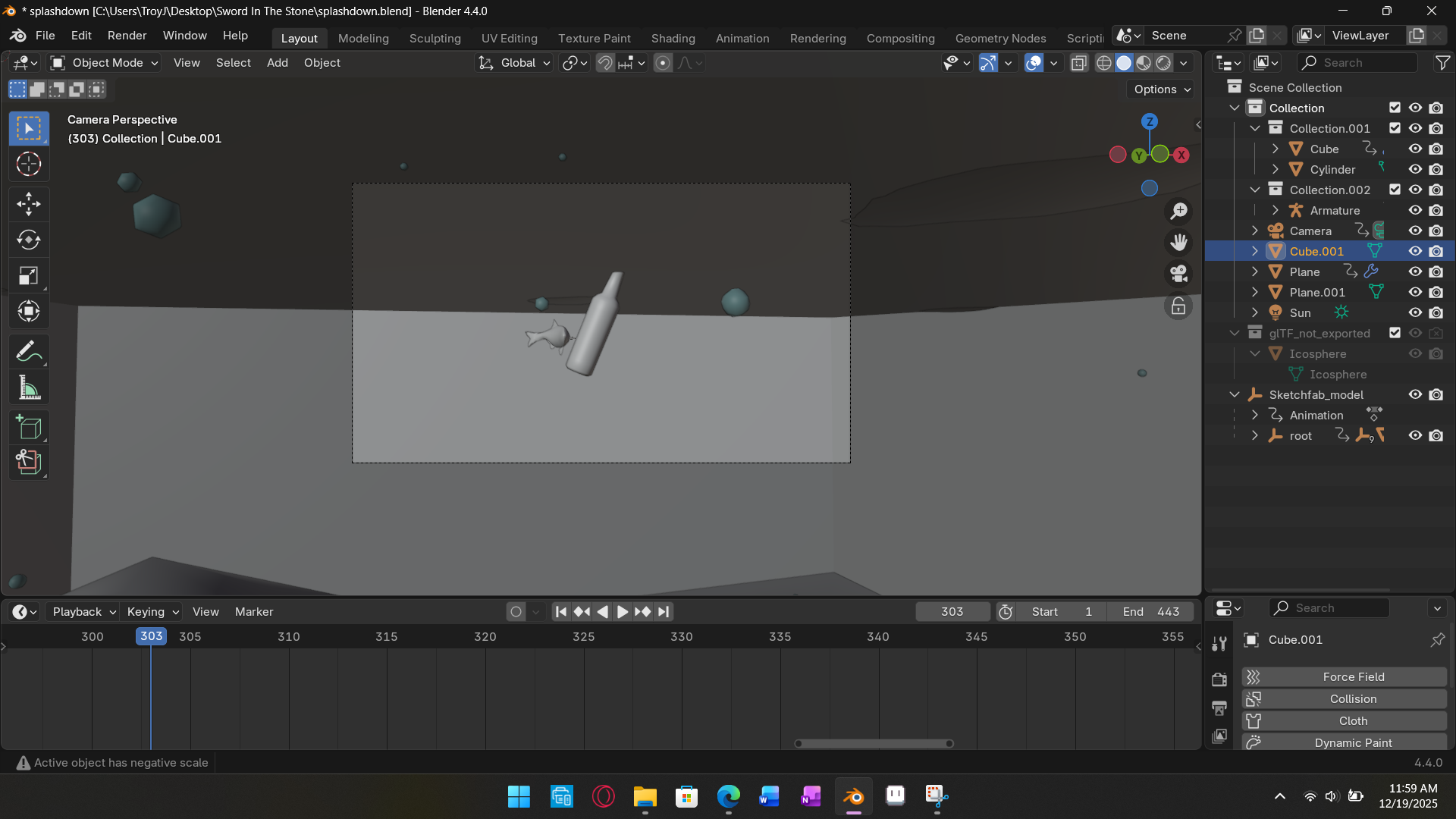Disable Armature in renders camera icon
This screenshot has width=1456, height=819.
[1436, 210]
